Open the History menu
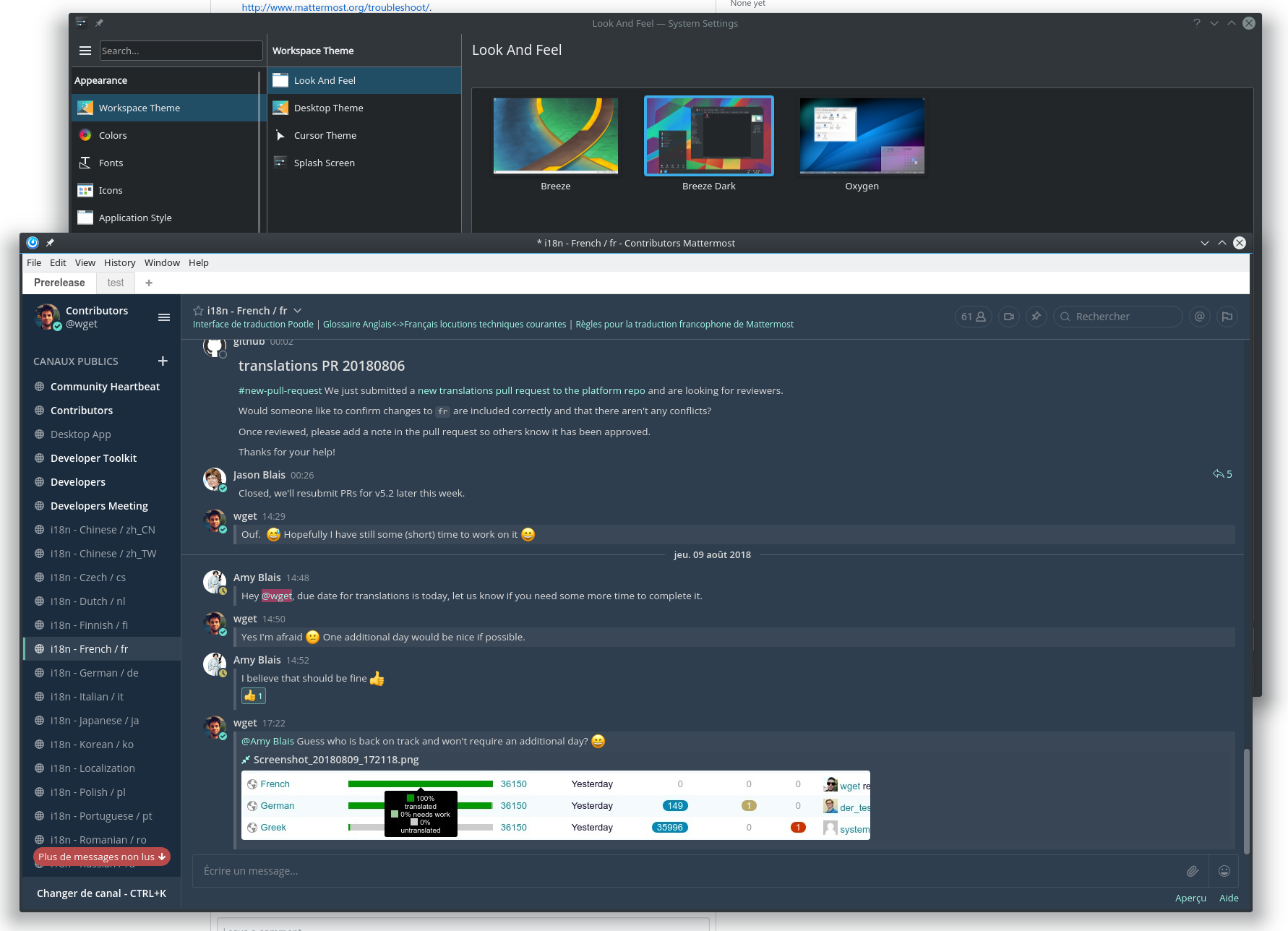The image size is (1288, 931). click(x=119, y=262)
